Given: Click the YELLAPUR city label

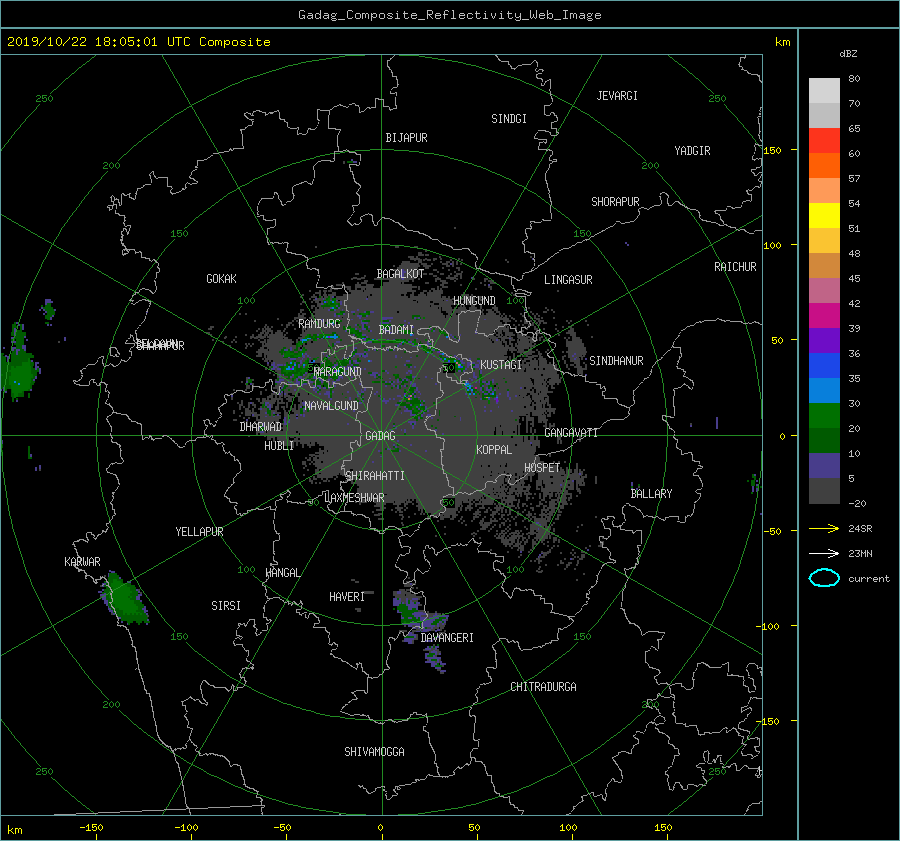Looking at the screenshot, I should coord(199,532).
